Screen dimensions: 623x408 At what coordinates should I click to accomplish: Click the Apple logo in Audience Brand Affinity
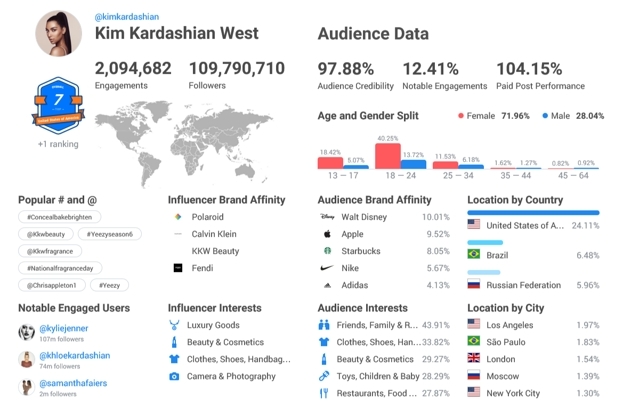[x=327, y=234]
